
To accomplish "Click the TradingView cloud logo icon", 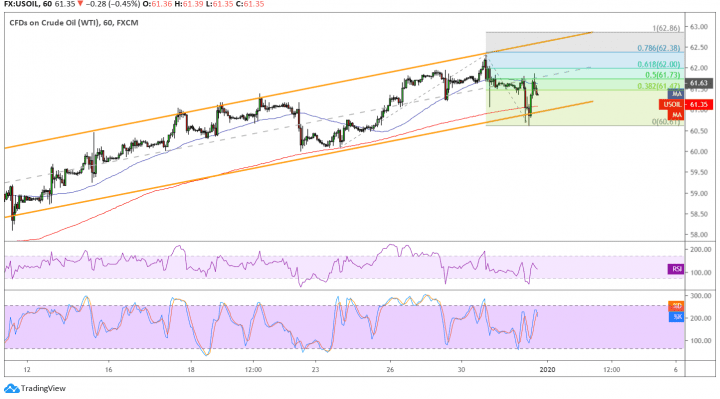I will [x=12, y=388].
